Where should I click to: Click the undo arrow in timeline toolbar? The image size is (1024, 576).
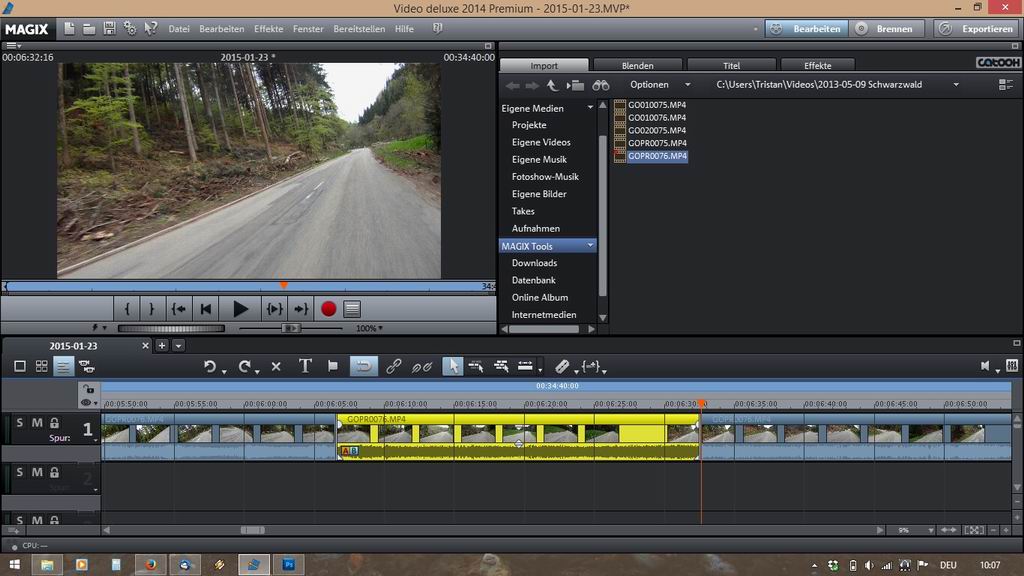210,367
